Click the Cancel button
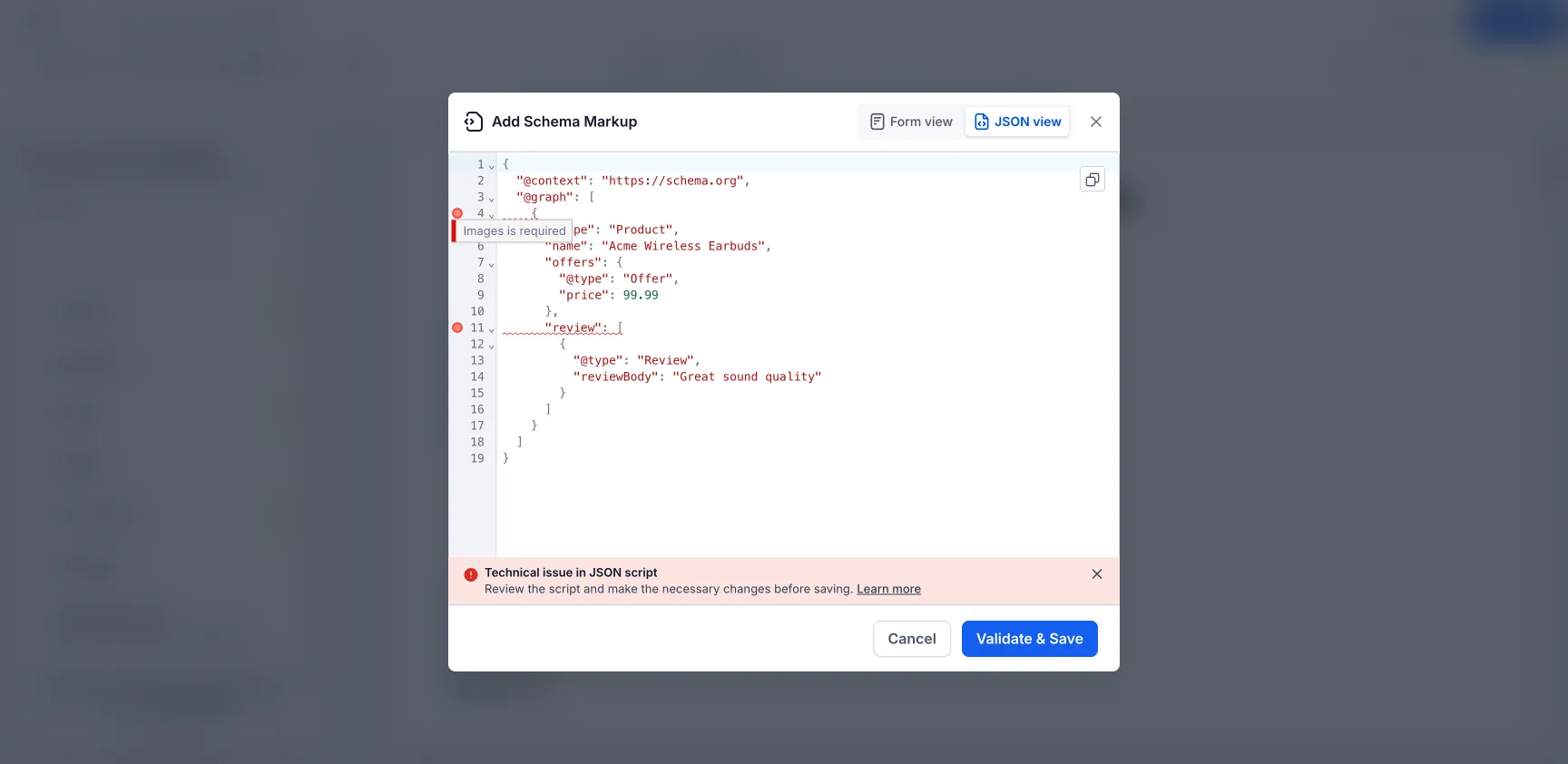The height and width of the screenshot is (764, 1568). click(912, 639)
